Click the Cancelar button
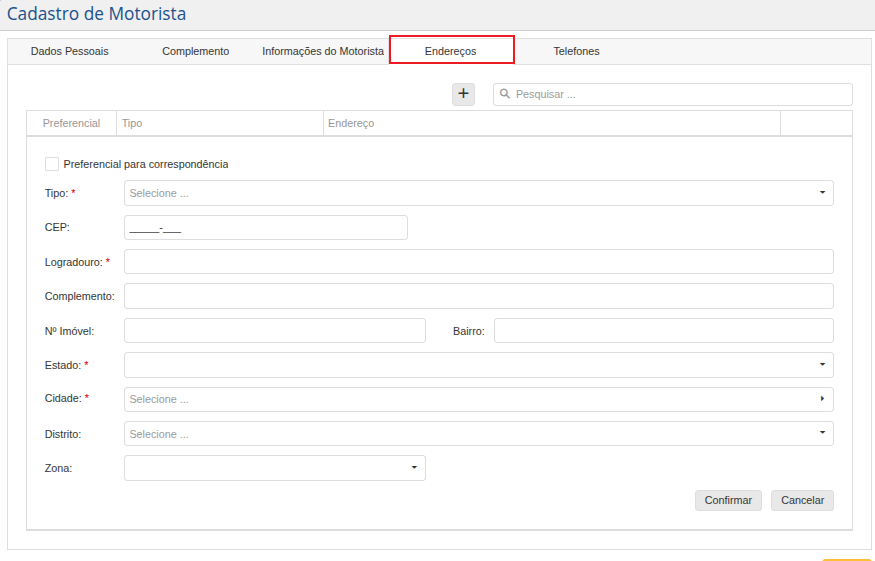875x561 pixels. click(802, 500)
